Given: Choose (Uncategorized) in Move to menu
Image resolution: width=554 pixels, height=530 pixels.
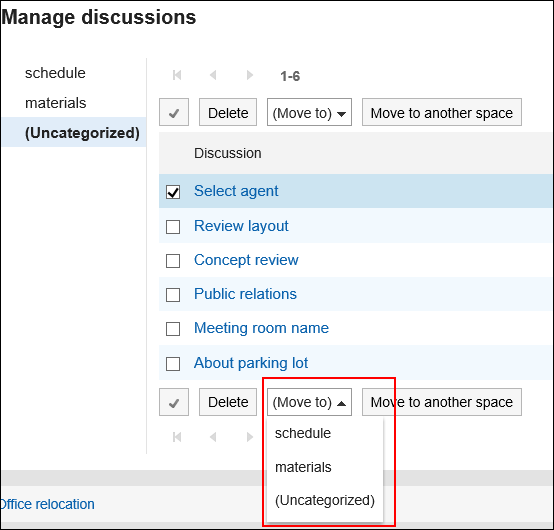Looking at the screenshot, I should click(325, 500).
